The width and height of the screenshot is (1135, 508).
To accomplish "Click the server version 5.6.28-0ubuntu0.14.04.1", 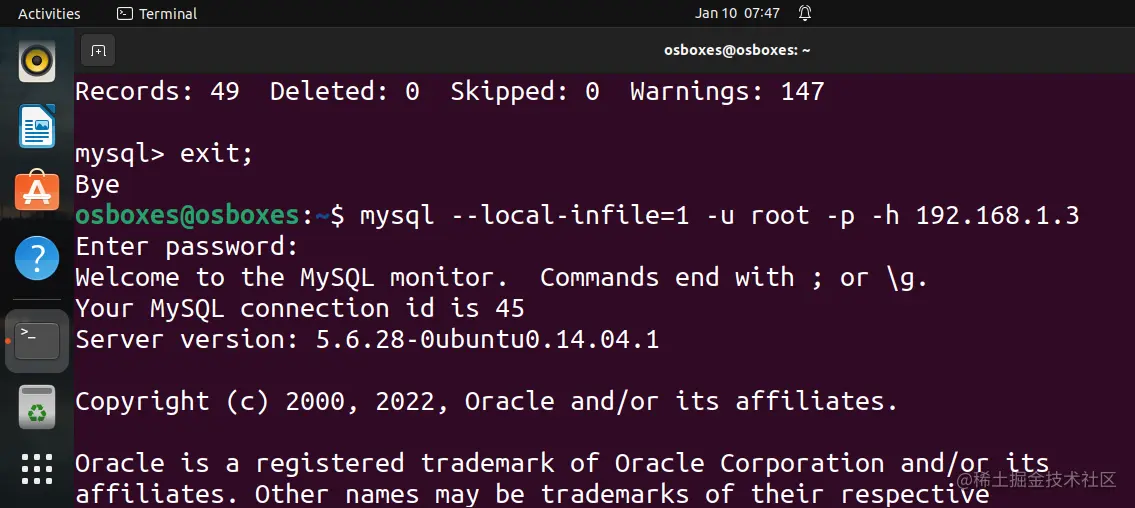I will [487, 339].
